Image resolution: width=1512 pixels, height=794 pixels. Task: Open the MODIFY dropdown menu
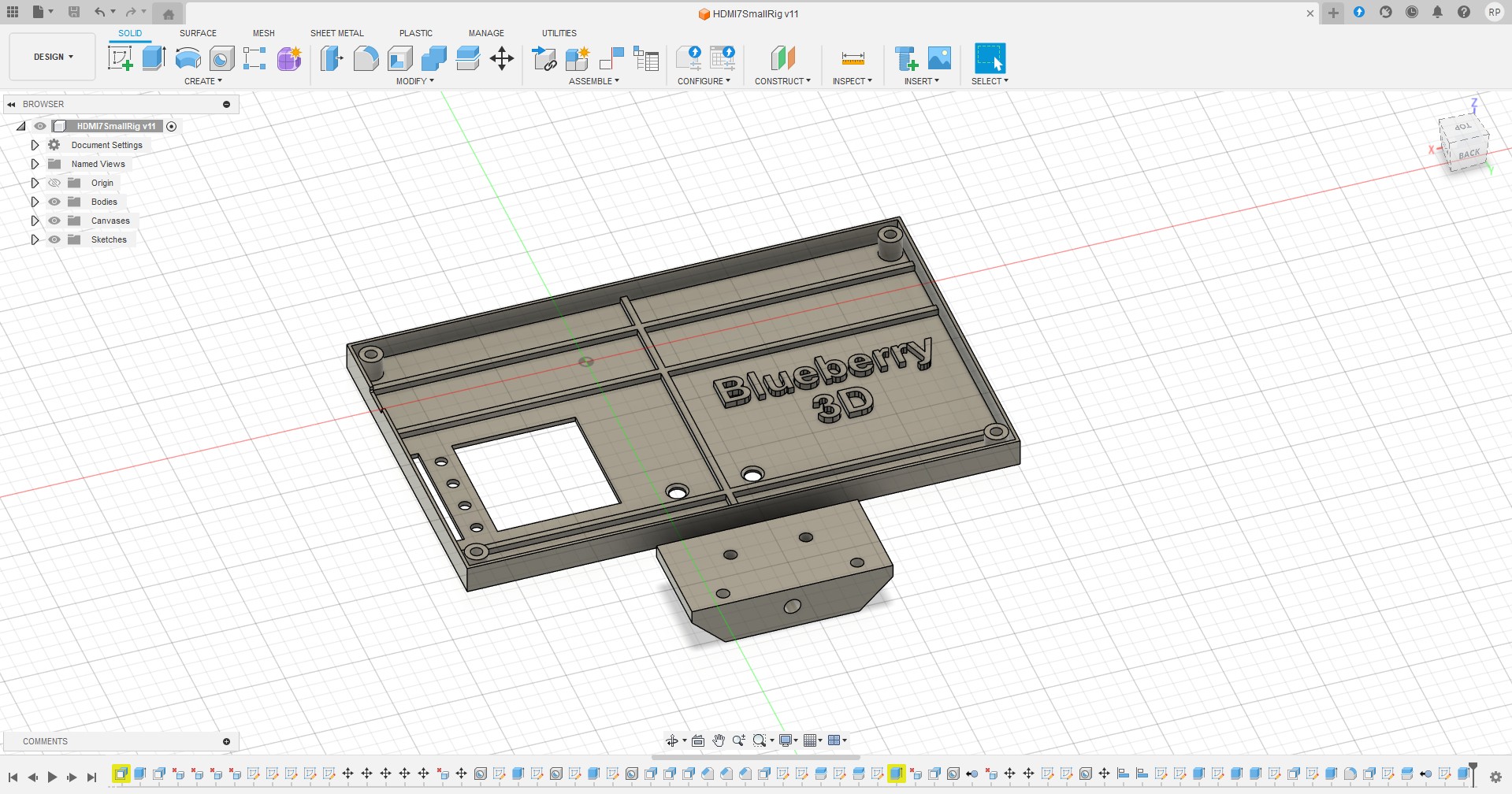click(415, 81)
